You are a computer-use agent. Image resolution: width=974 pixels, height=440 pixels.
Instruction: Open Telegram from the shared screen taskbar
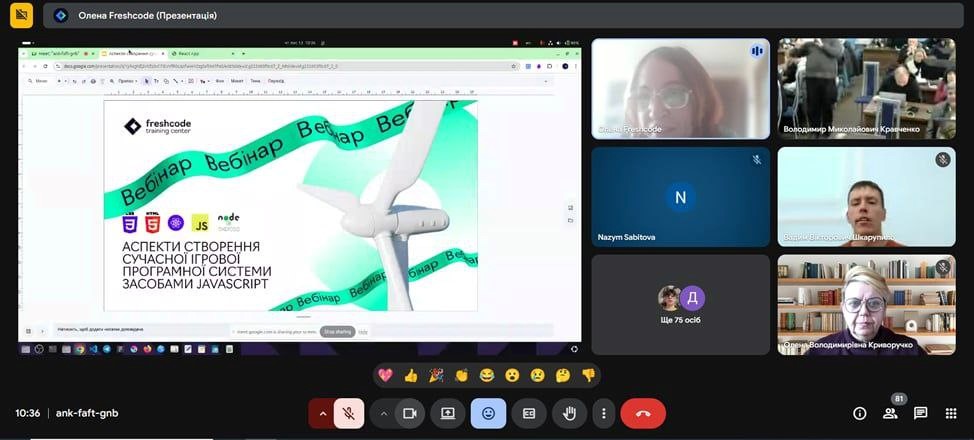106,349
